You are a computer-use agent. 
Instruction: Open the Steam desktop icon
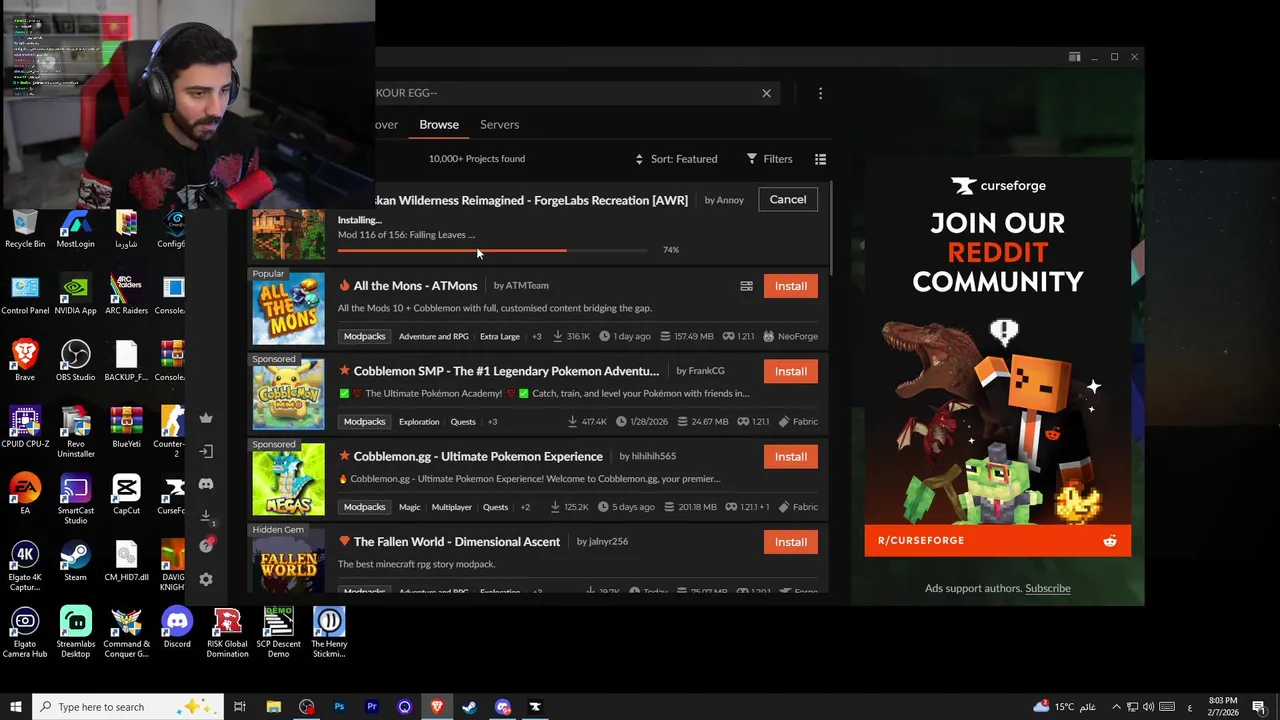(x=75, y=562)
